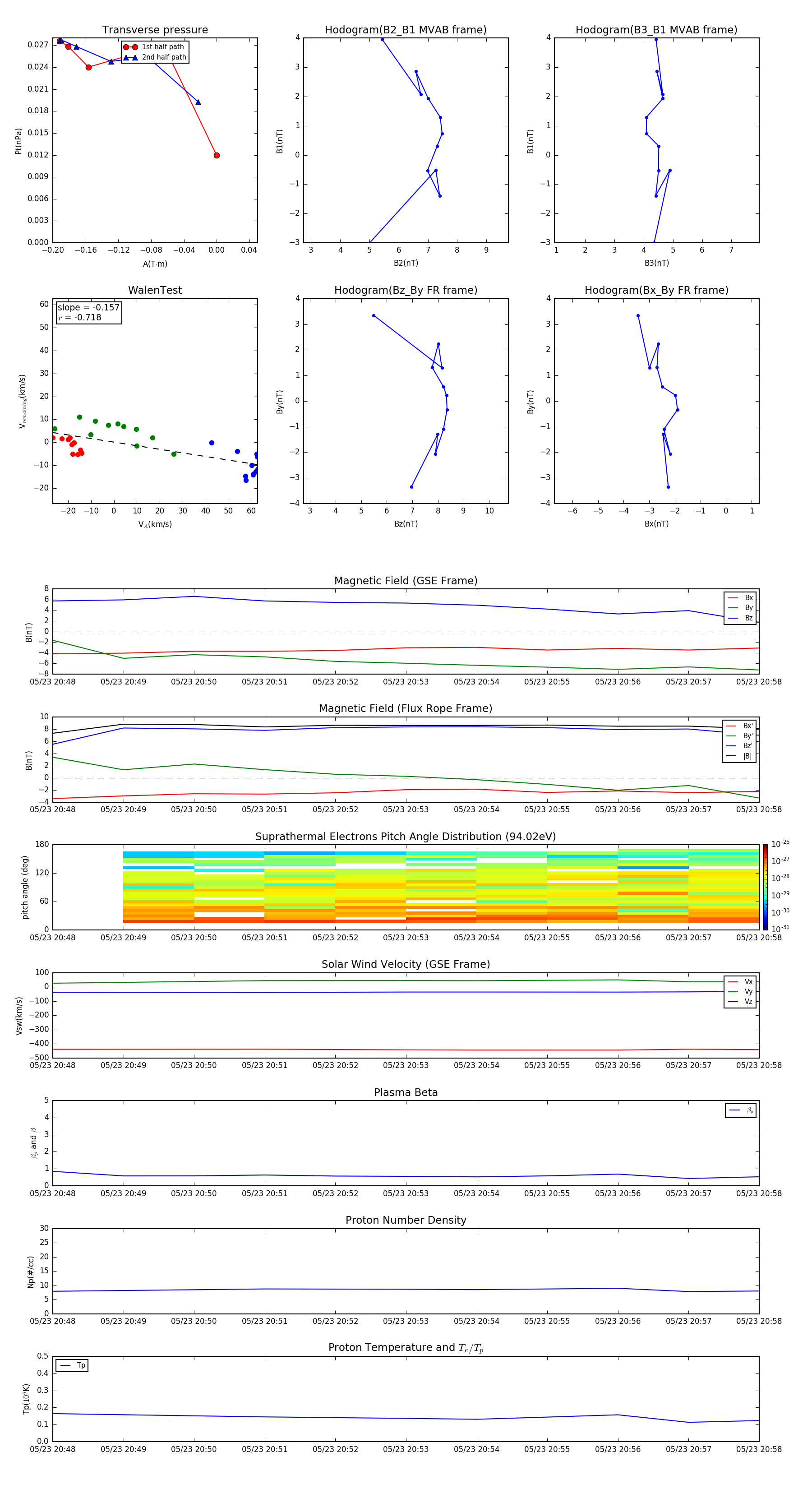Click the 'r = -0.718' annotation

coord(80,317)
